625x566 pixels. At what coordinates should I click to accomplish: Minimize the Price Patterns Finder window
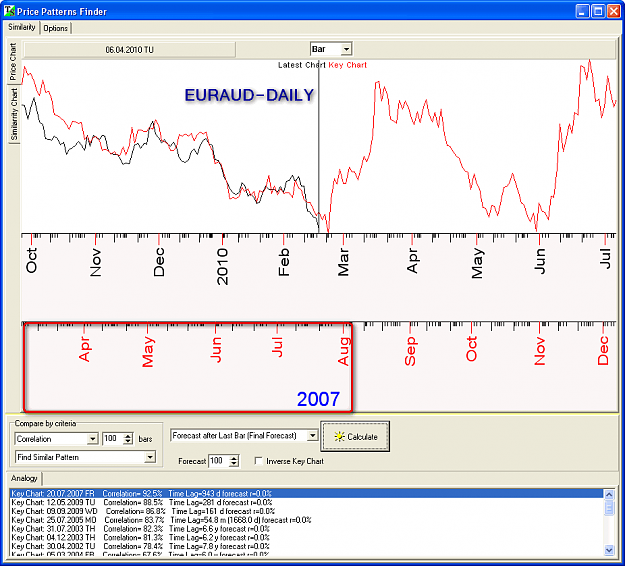[582, 11]
